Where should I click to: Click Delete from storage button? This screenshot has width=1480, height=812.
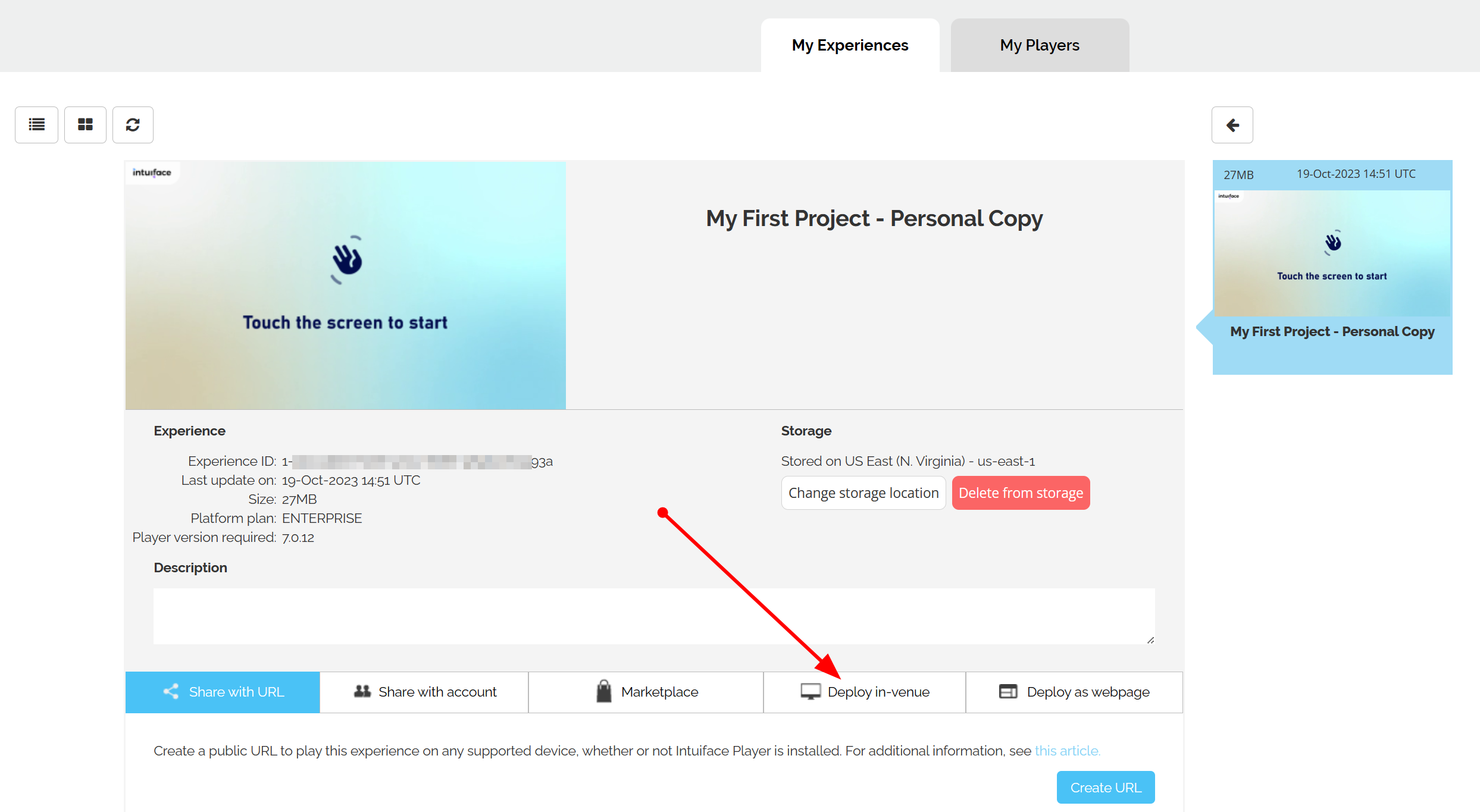[1021, 493]
